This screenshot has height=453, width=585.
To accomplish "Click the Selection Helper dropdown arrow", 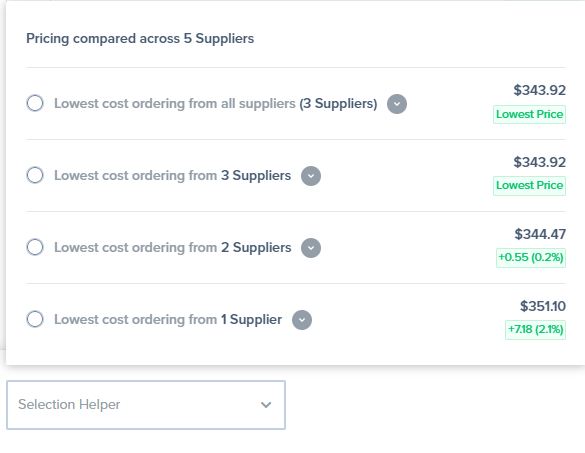I will click(x=266, y=405).
